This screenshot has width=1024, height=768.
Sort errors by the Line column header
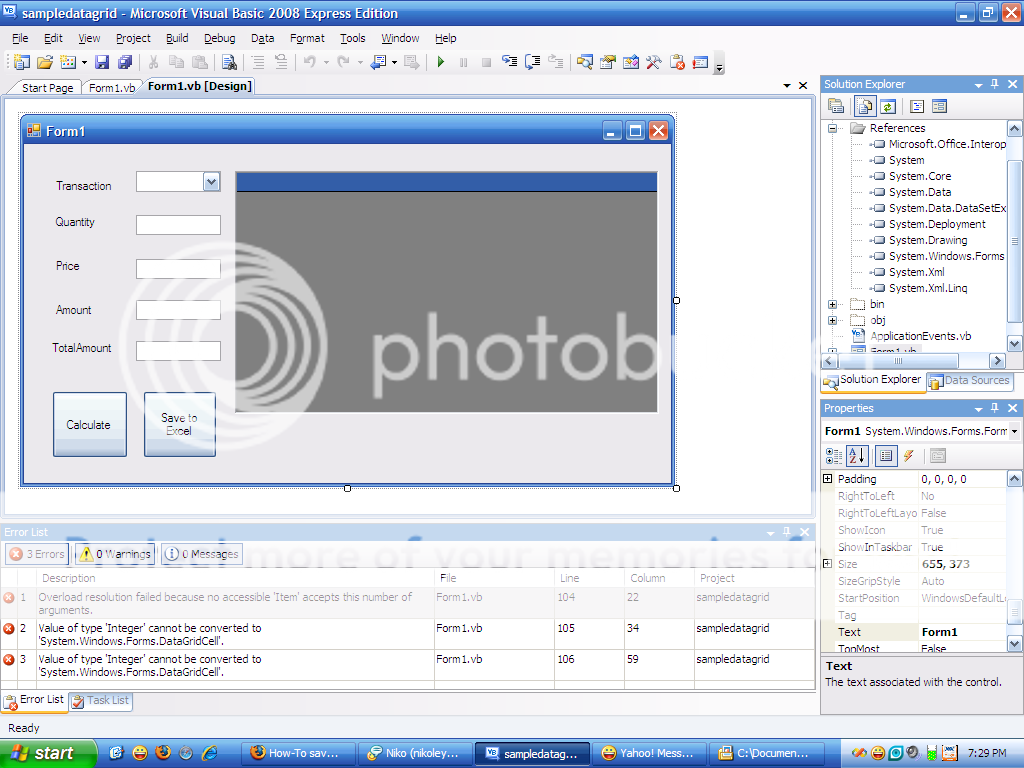click(x=589, y=578)
